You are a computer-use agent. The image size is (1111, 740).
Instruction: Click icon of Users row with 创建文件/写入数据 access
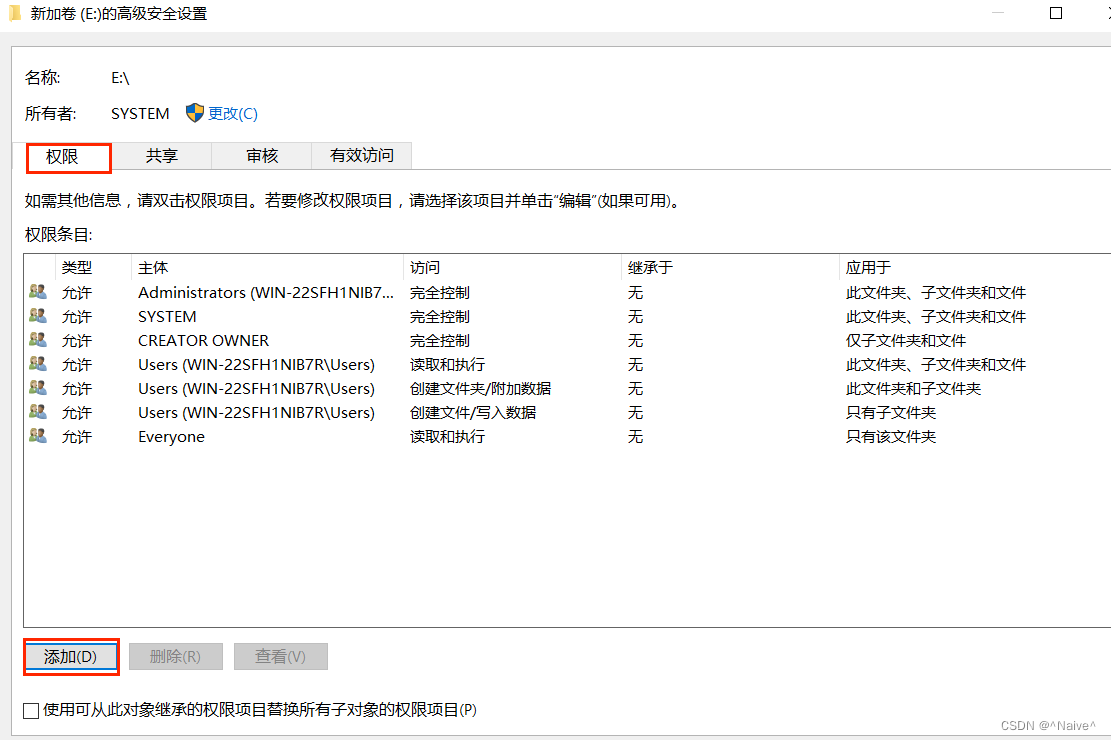click(38, 412)
